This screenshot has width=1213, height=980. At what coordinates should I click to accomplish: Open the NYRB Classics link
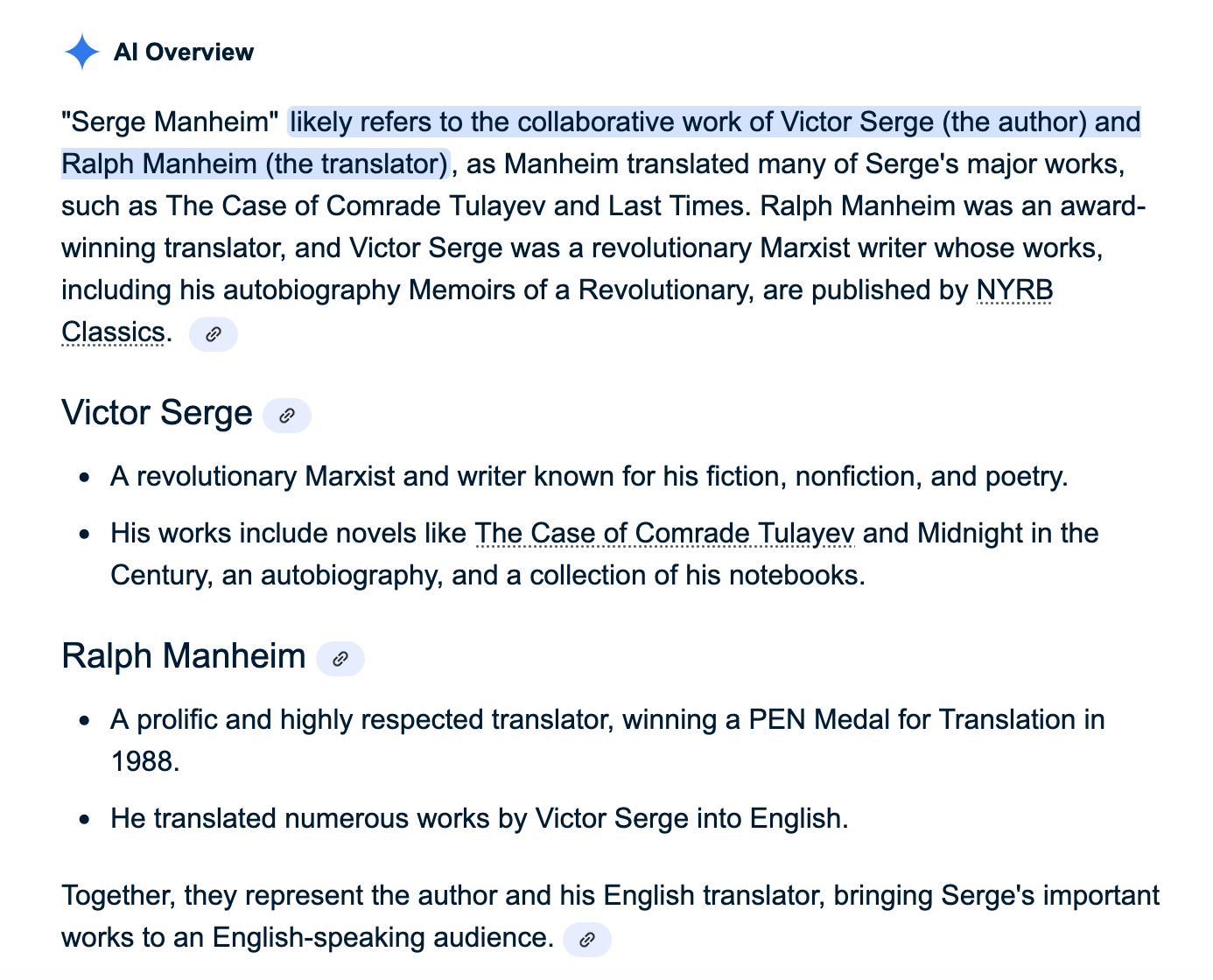(x=1013, y=290)
